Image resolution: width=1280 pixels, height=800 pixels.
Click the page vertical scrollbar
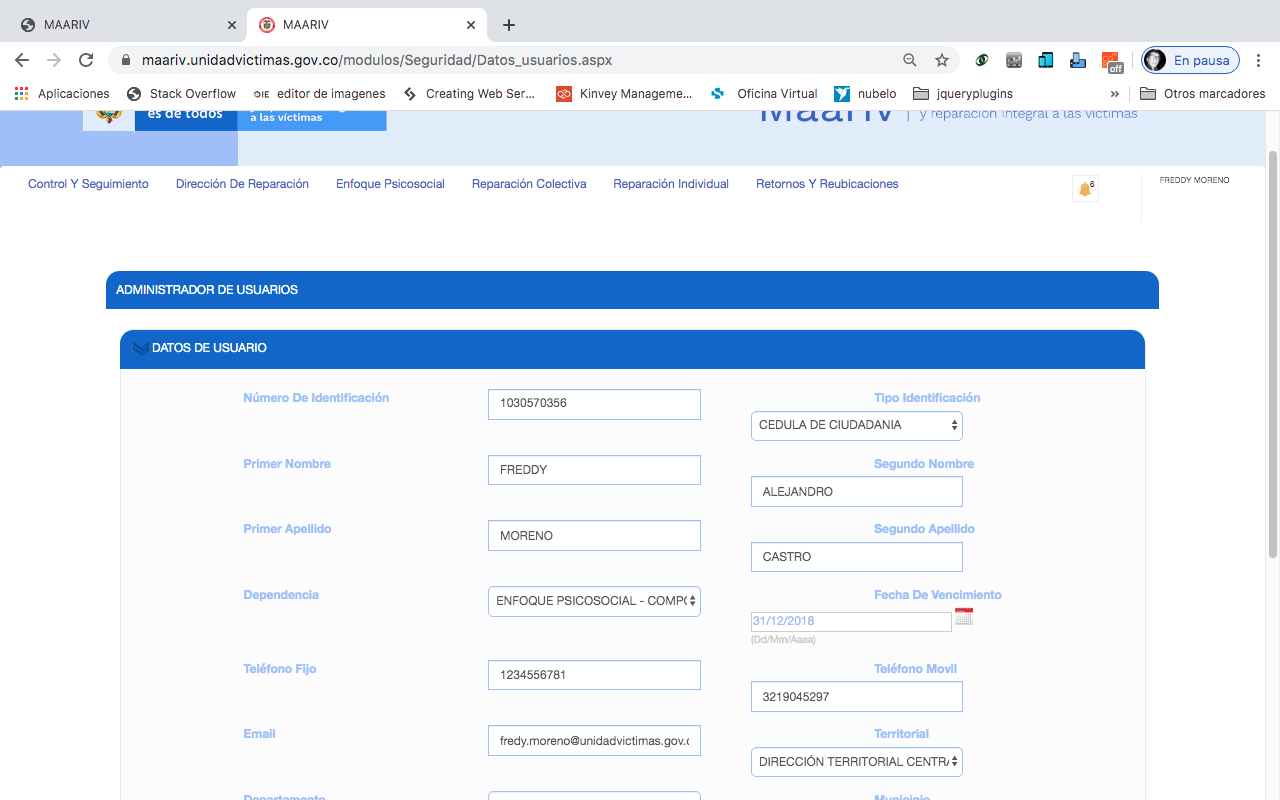1273,355
